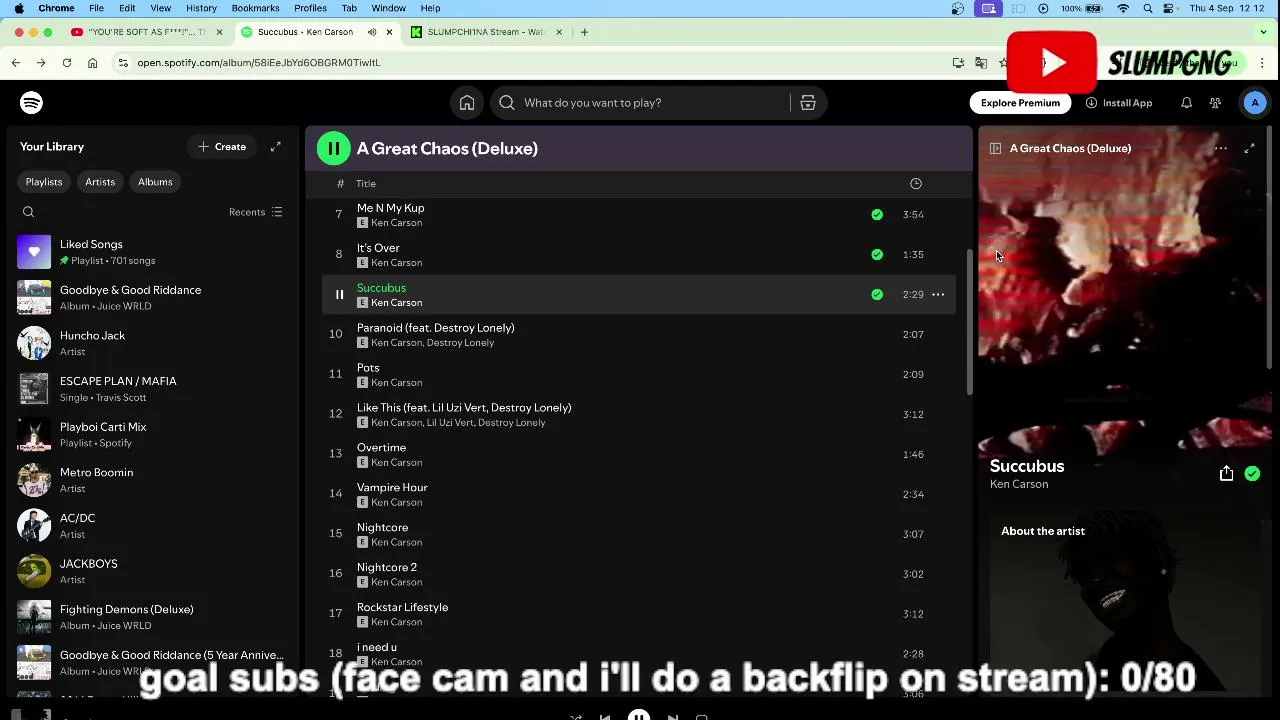This screenshot has height=720, width=1280.
Task: Expand Your Library to full view
Action: tap(275, 147)
